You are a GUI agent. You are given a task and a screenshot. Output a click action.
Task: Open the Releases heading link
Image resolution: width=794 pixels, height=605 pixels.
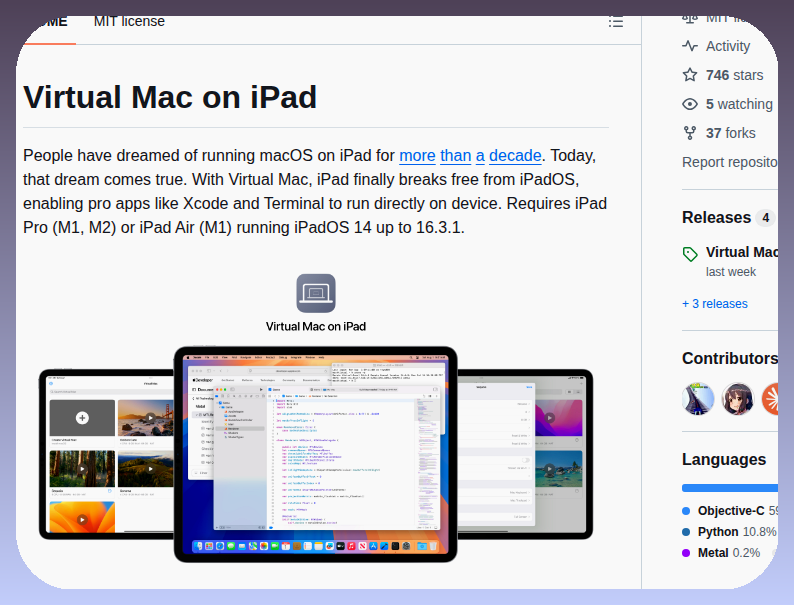tap(716, 217)
